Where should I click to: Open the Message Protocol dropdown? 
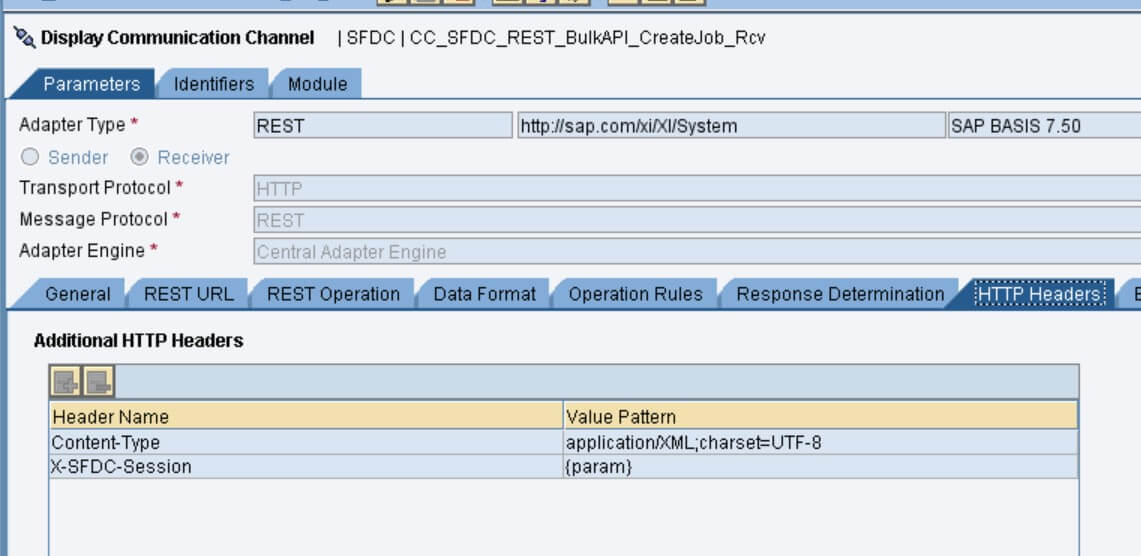[x=690, y=220]
